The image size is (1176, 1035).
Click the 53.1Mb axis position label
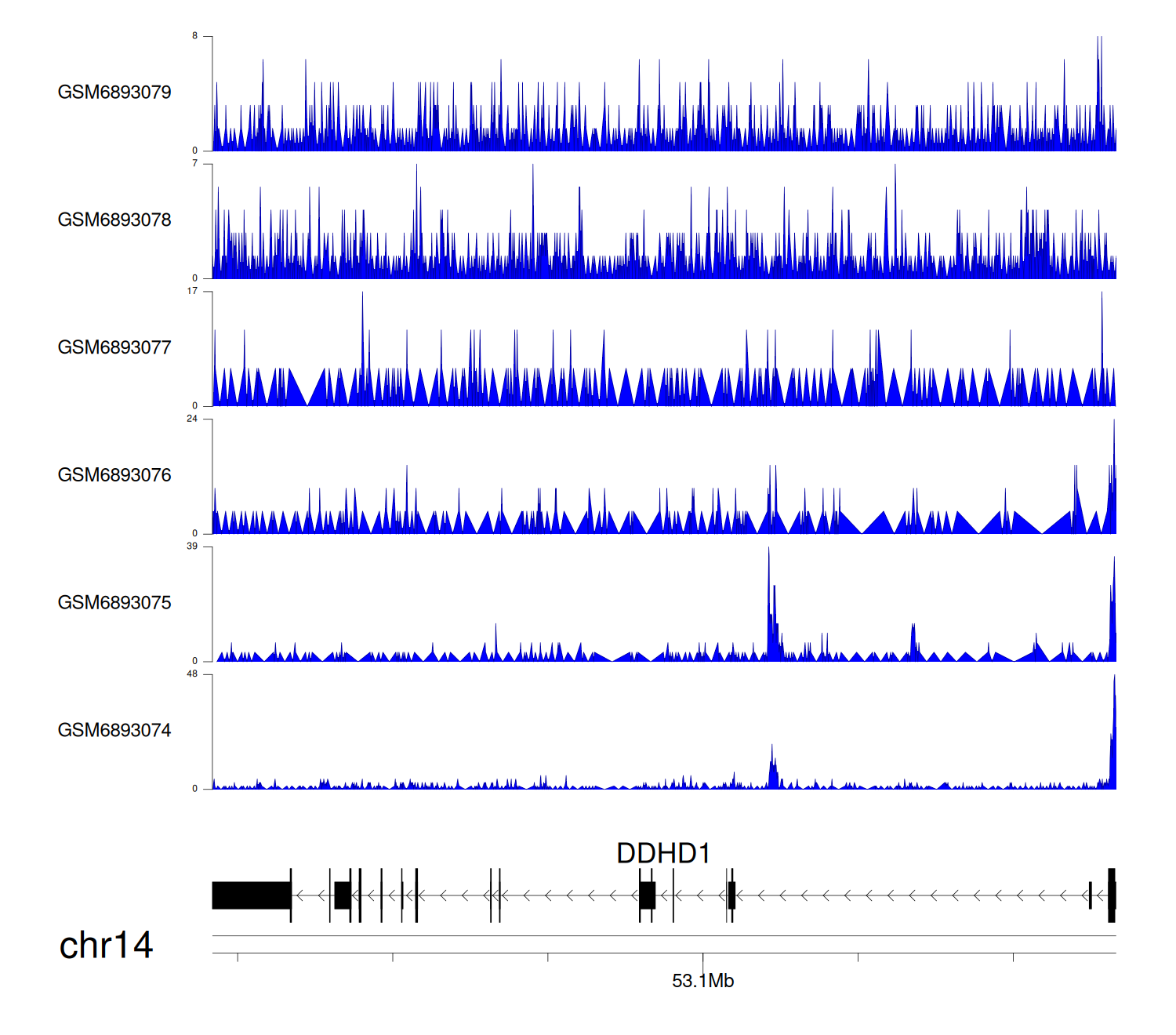pyautogui.click(x=702, y=981)
